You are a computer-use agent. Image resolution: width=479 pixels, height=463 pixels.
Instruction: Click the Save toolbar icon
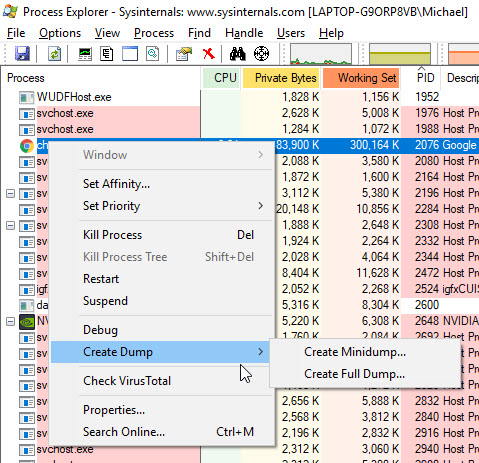(x=22, y=53)
